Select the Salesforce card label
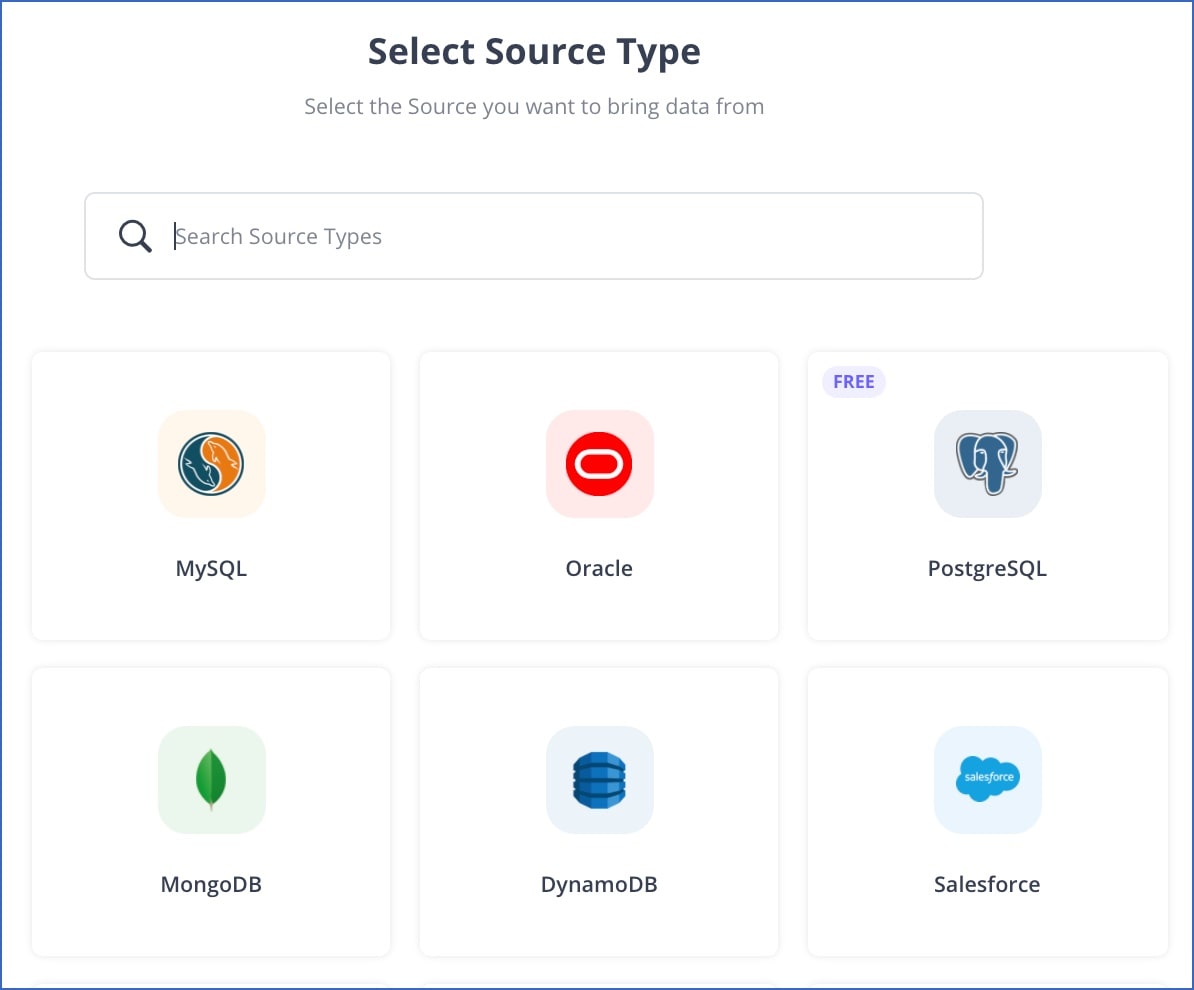Viewport: 1194px width, 990px height. [x=987, y=884]
